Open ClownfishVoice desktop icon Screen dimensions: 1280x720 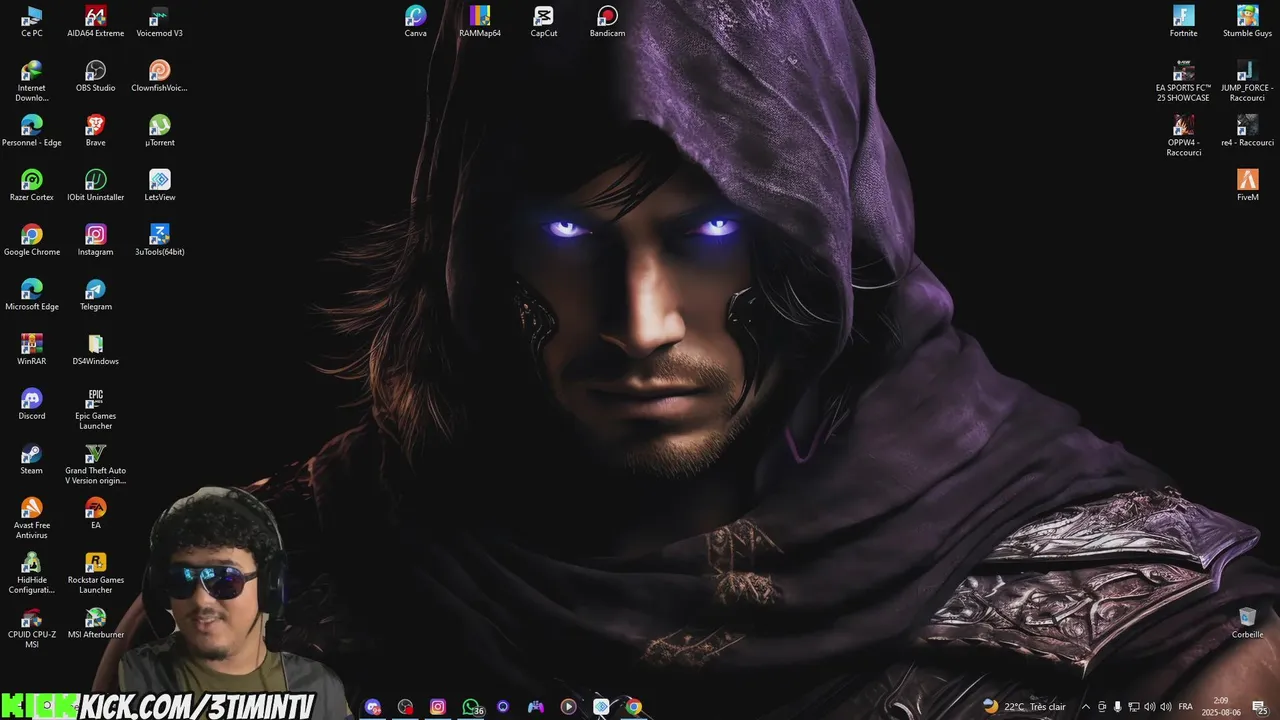tap(160, 76)
